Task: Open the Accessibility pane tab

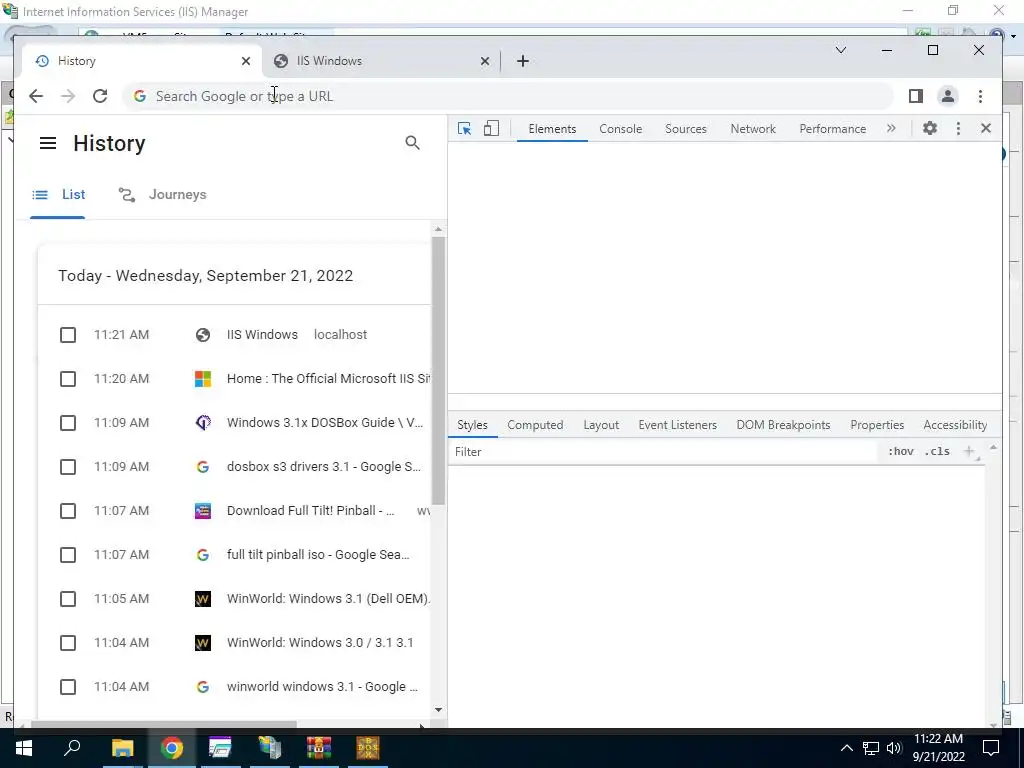Action: coord(955,425)
